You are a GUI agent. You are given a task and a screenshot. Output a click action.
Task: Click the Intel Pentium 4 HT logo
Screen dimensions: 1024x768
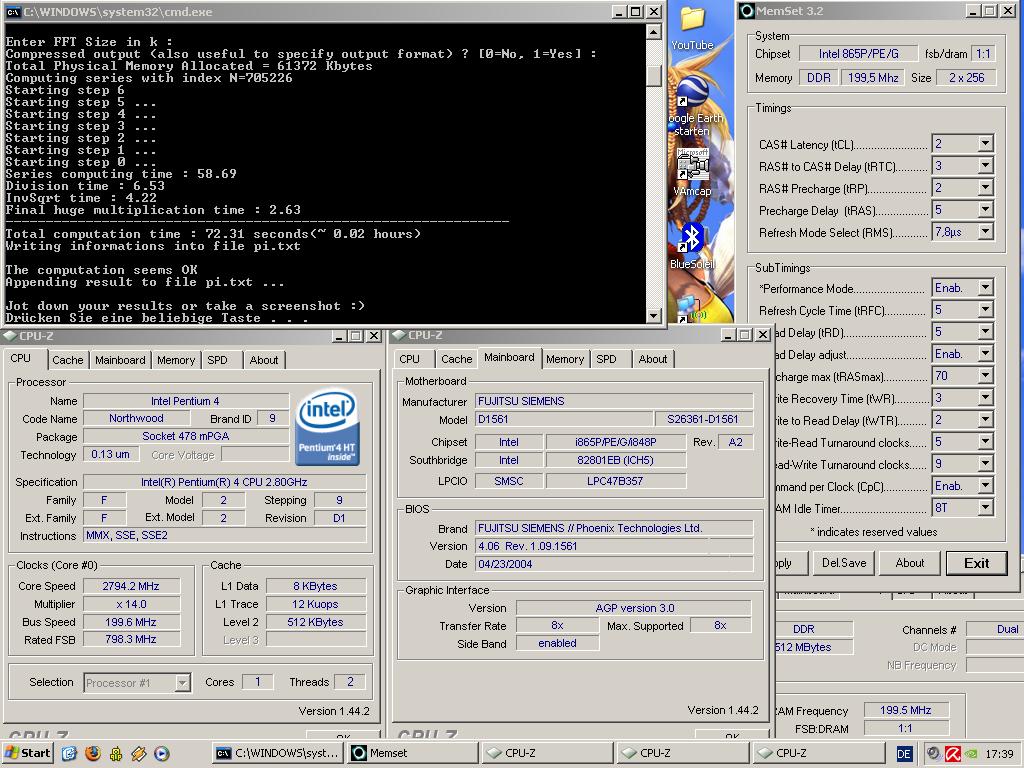tap(327, 426)
